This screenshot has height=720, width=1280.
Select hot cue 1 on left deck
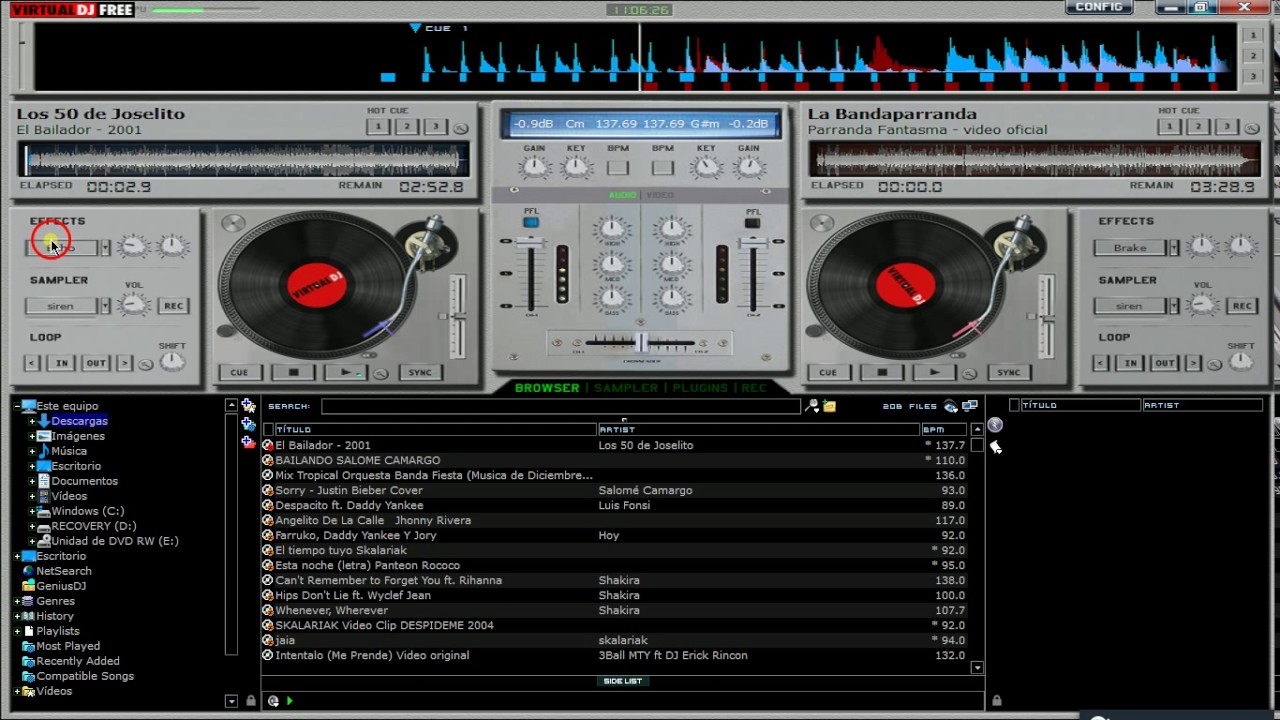pyautogui.click(x=378, y=127)
